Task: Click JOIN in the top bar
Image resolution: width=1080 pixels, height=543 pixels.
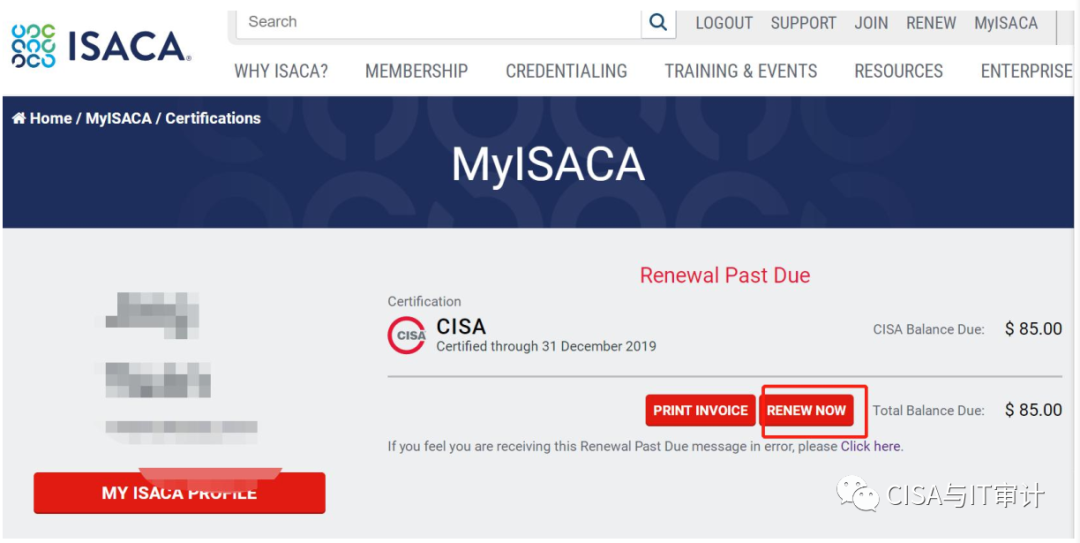Action: pos(871,23)
